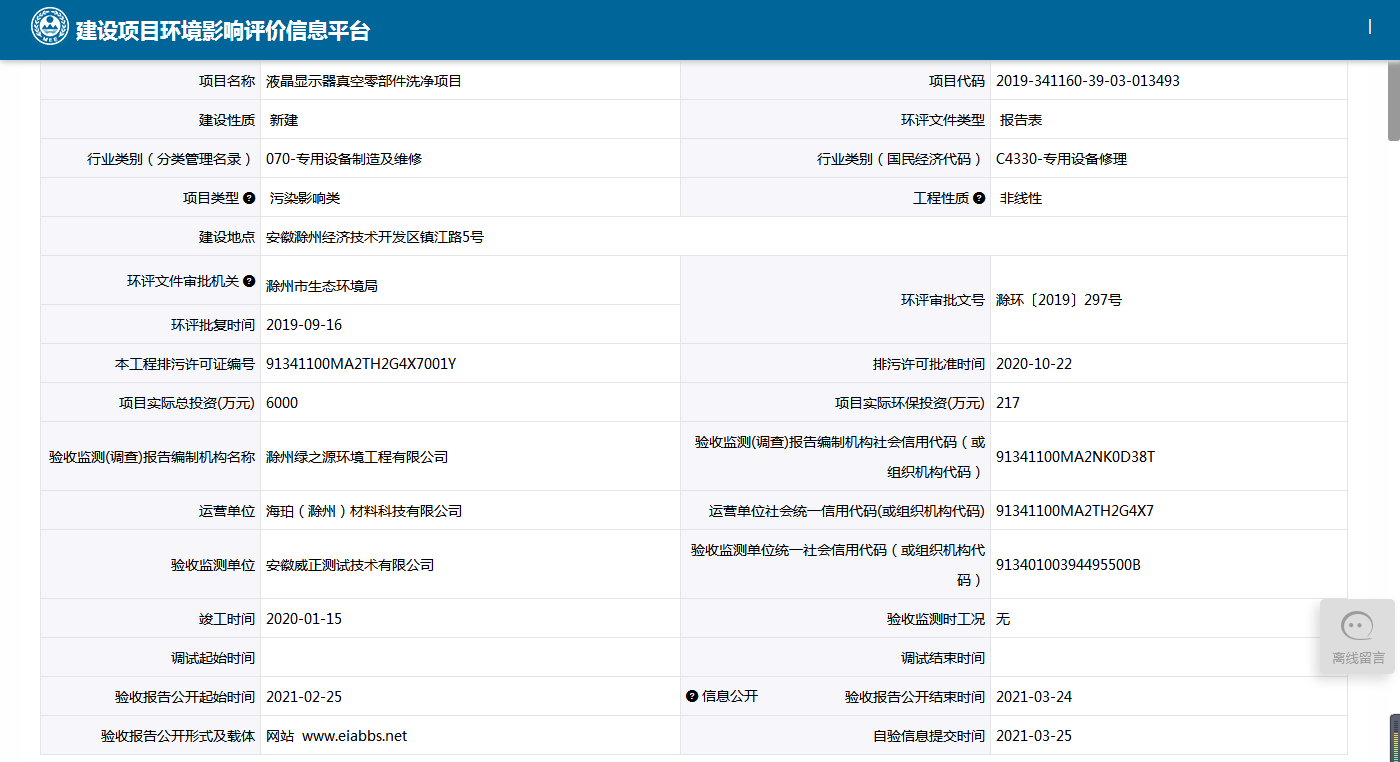The width and height of the screenshot is (1400, 762).
Task: Click the MEE emblem logo in header
Action: [x=49, y=27]
